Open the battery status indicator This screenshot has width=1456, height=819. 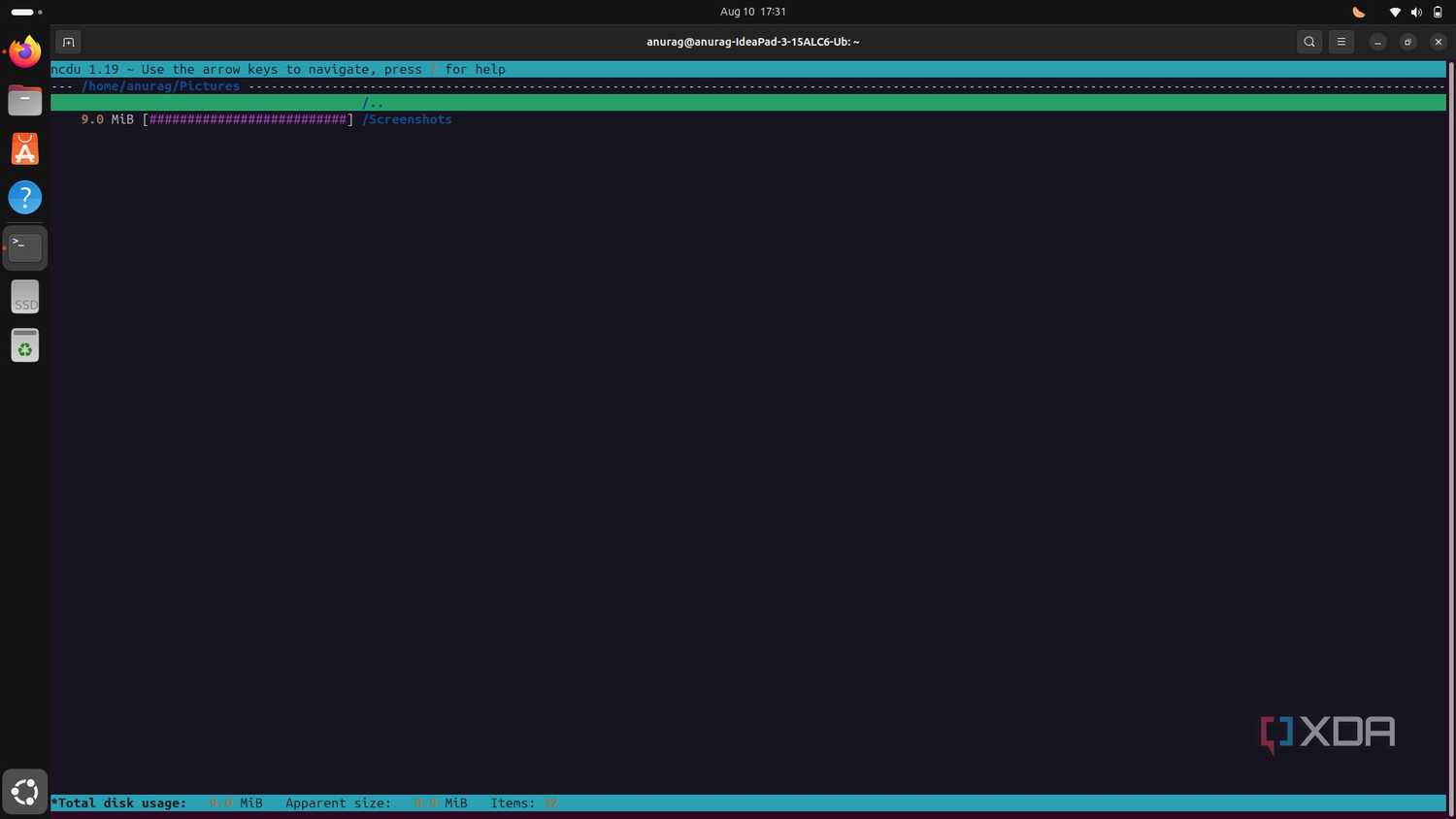point(1438,12)
